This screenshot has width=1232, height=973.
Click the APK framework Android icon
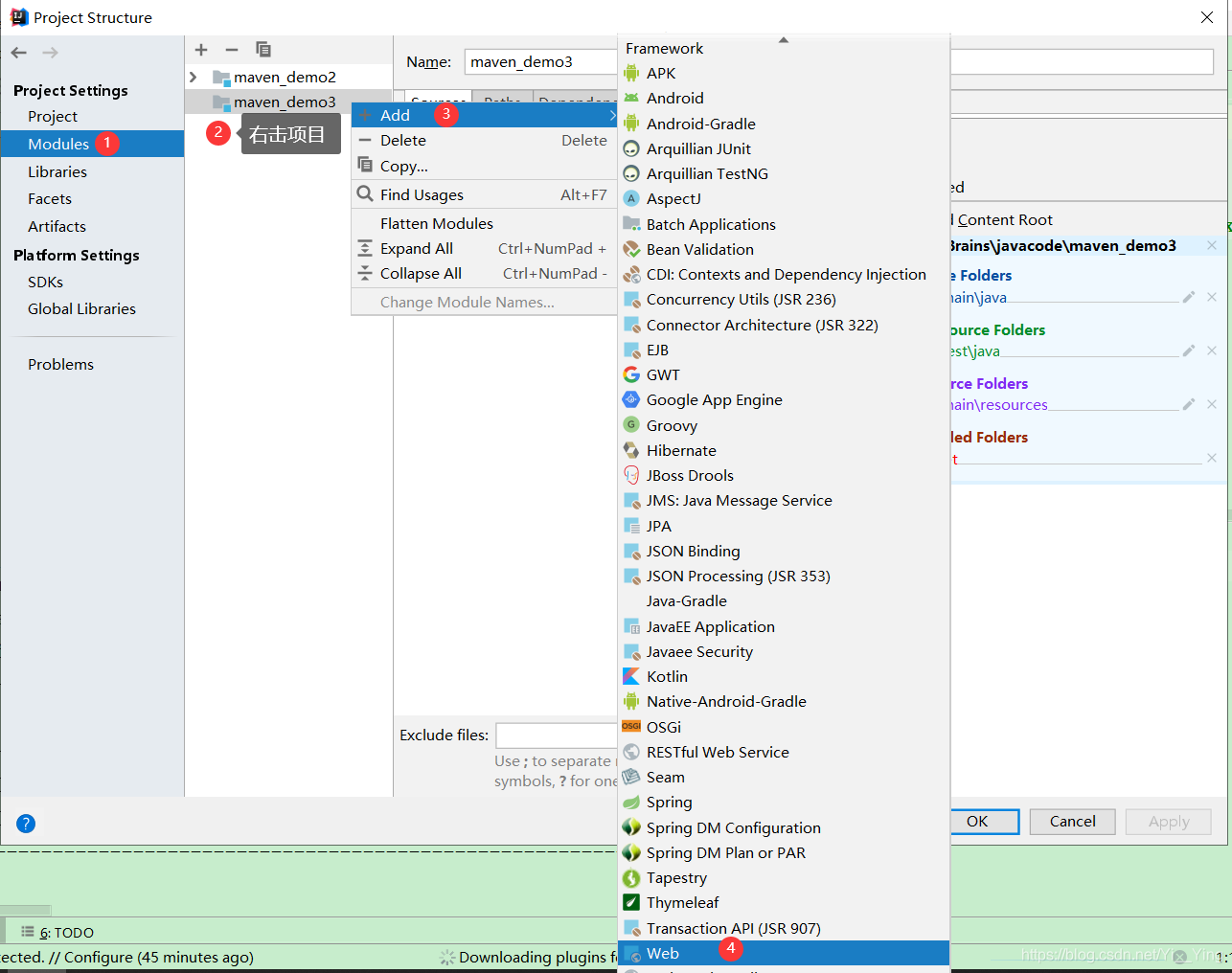coord(631,73)
